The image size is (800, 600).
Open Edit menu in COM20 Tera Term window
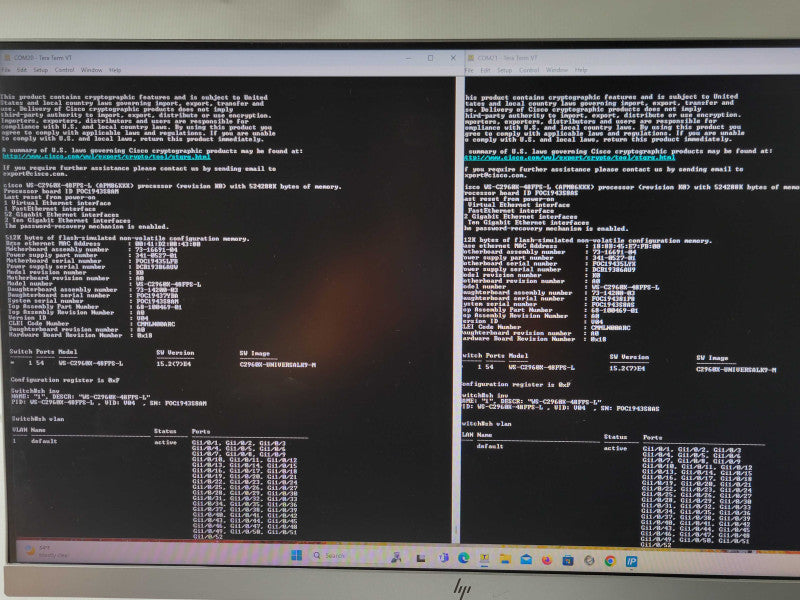pos(22,70)
